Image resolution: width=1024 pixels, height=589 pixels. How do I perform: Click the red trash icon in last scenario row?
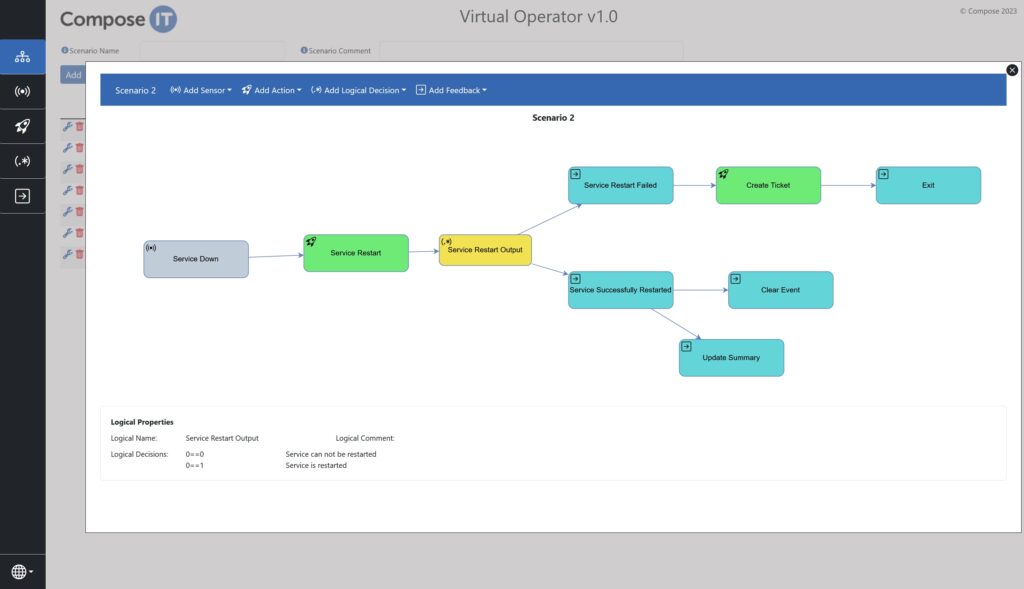[x=80, y=254]
